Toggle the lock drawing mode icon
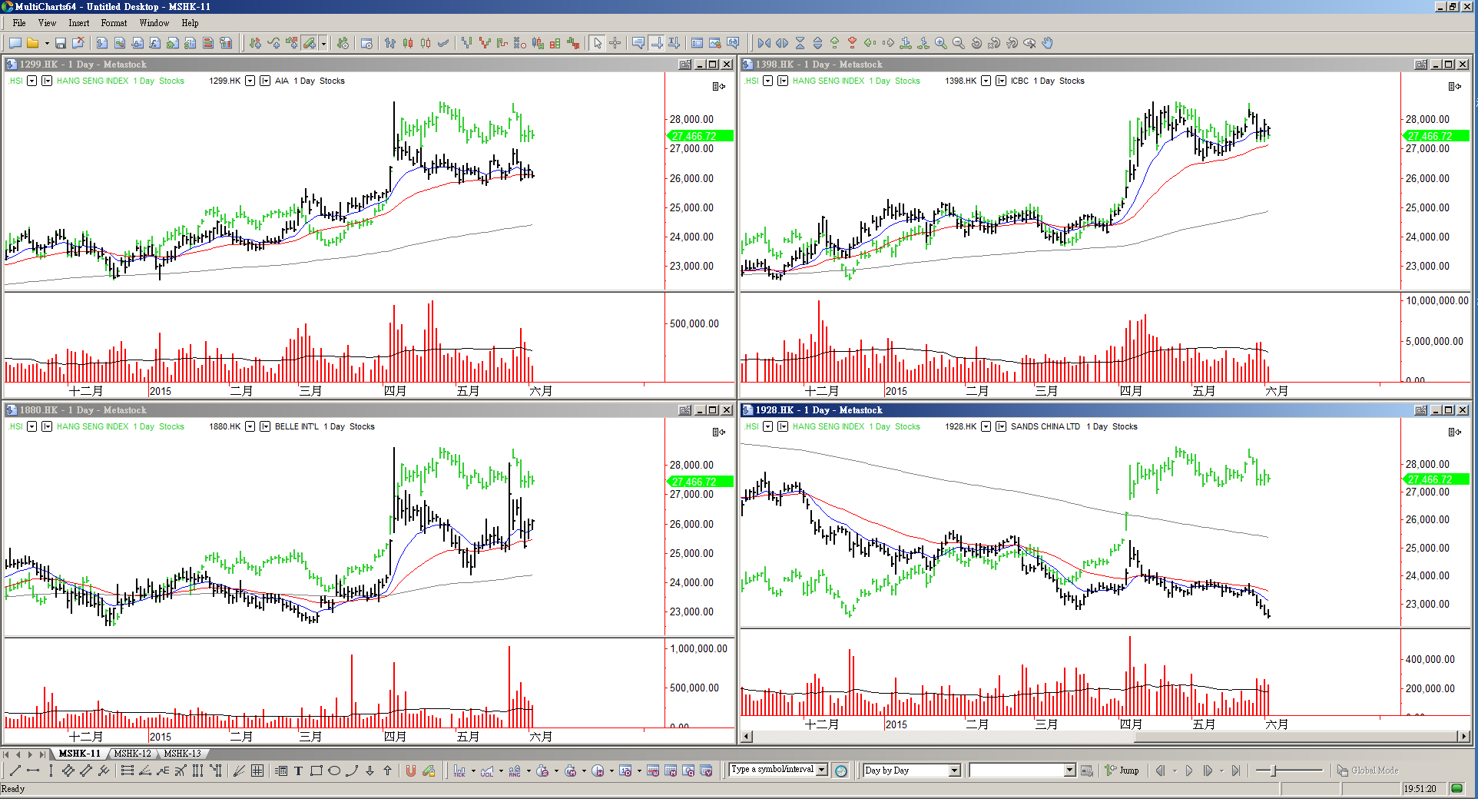 coord(429,771)
